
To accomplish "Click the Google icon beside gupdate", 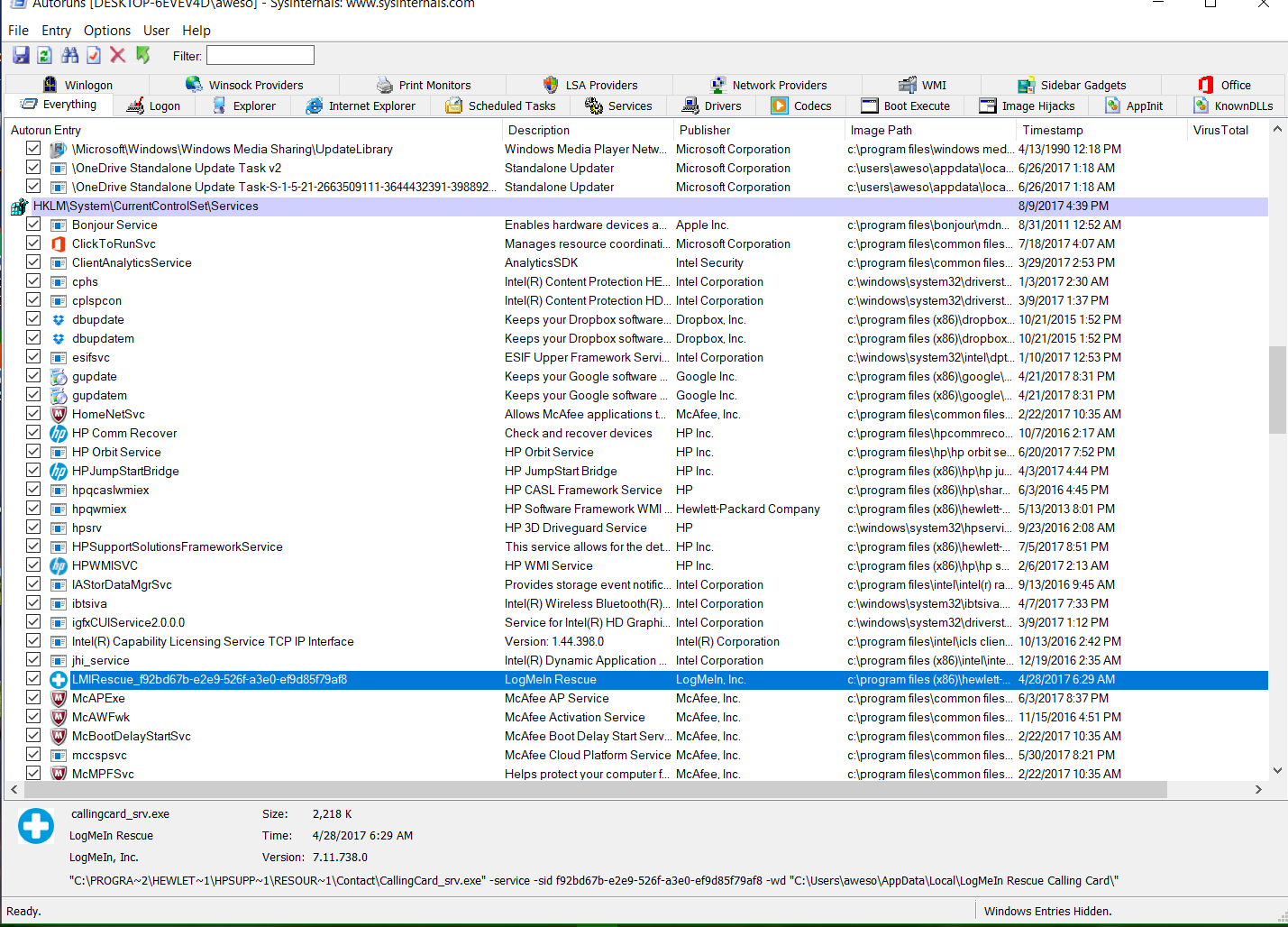I will tap(58, 376).
